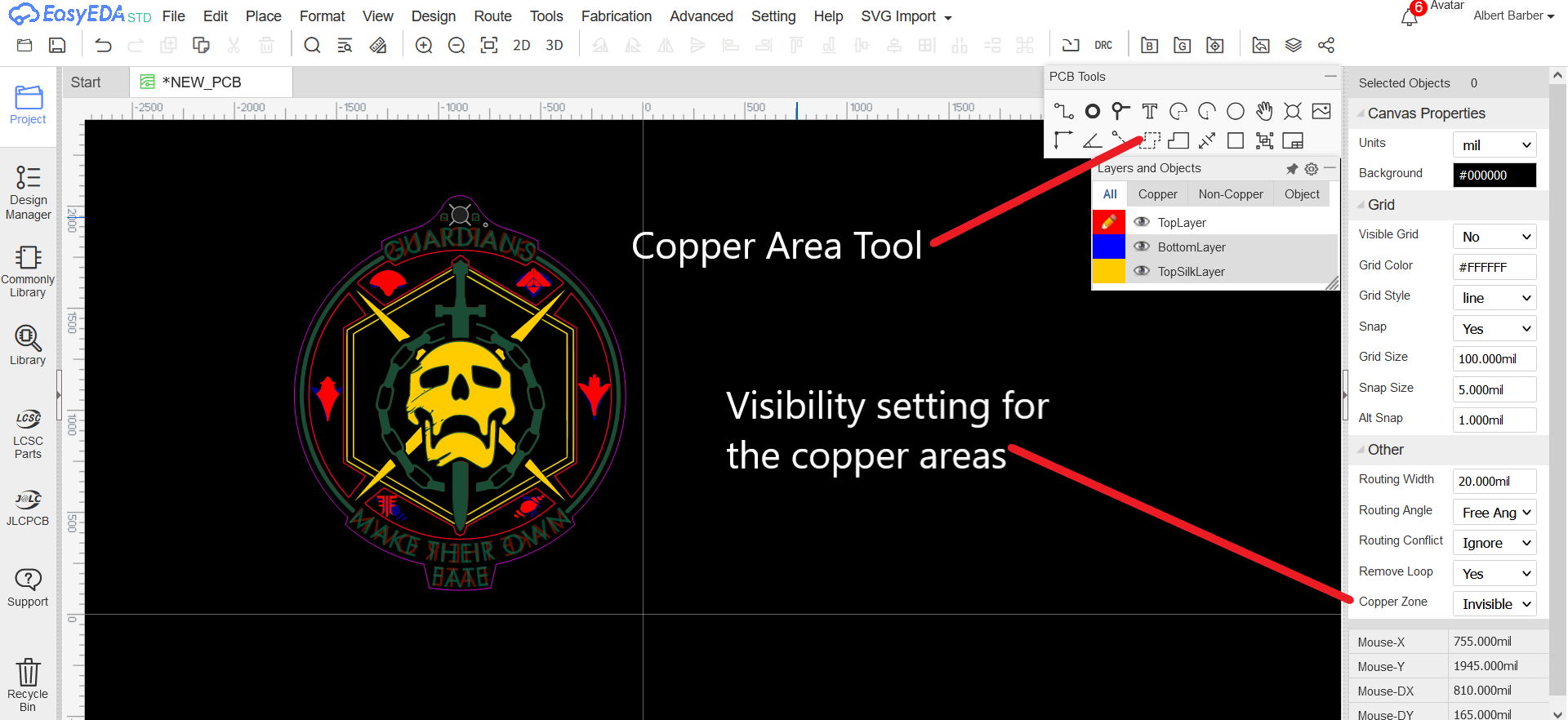Switch to the Copper layers tab
Viewport: 1568px width, 720px height.
click(x=1157, y=194)
